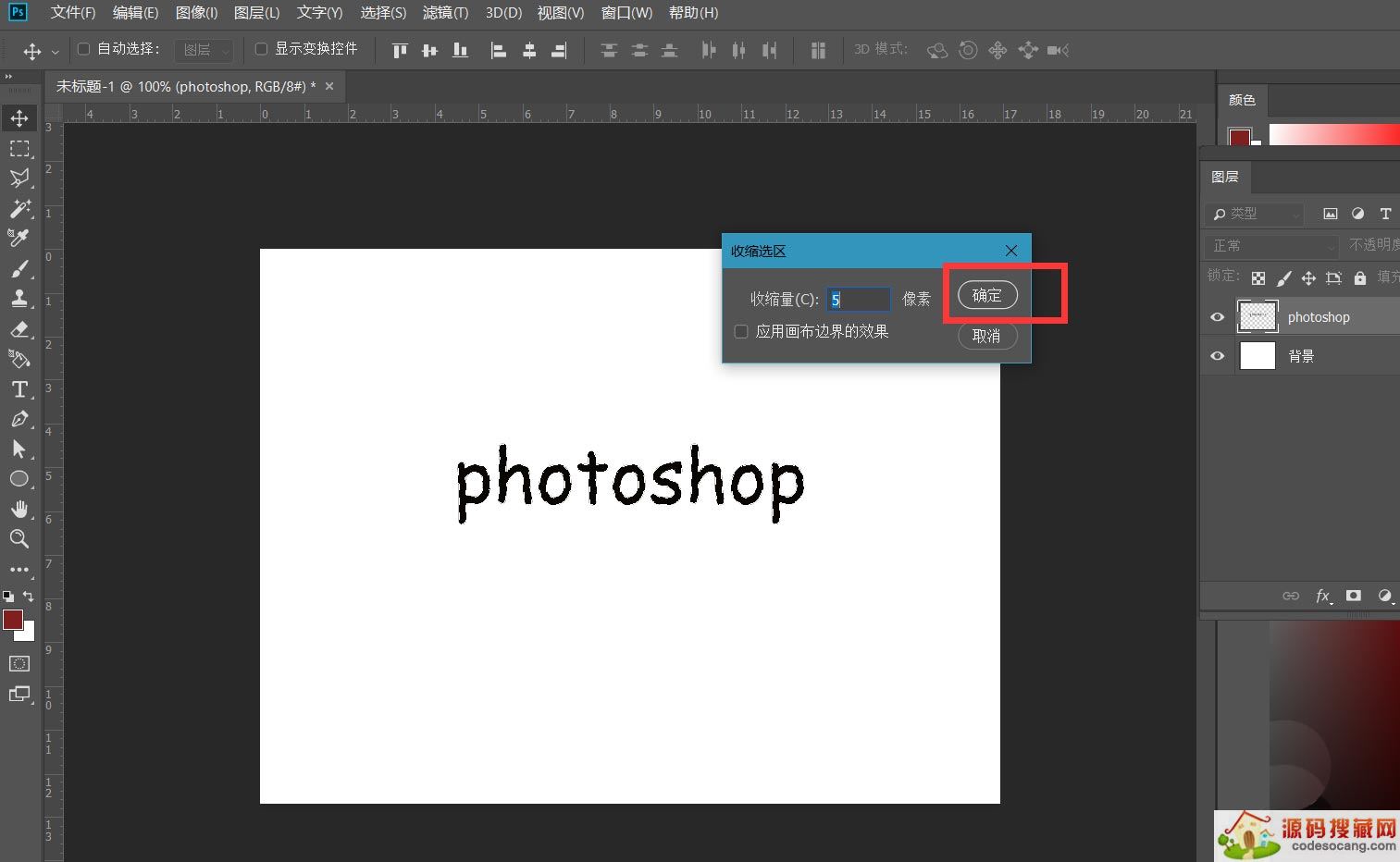Lock all padlock icon
Image resolution: width=1400 pixels, height=862 pixels.
pos(1359,277)
